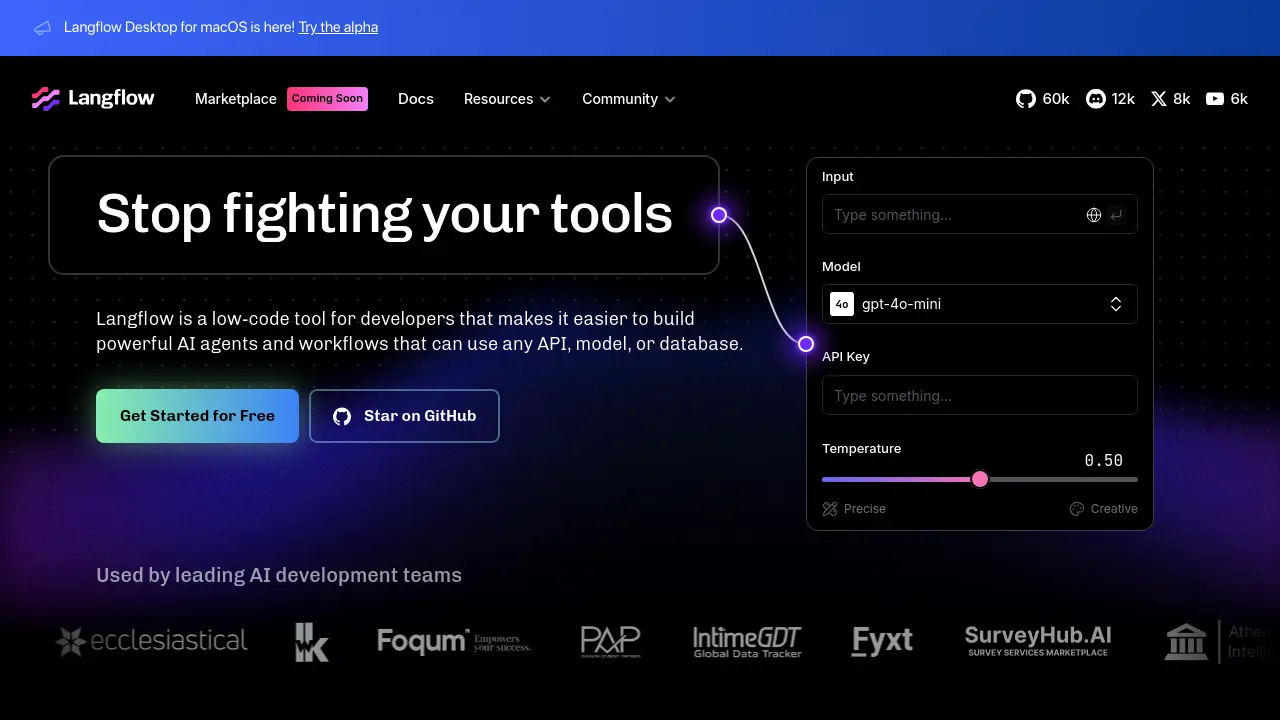Click the upper purple connector node
The image size is (1280, 720).
[718, 215]
